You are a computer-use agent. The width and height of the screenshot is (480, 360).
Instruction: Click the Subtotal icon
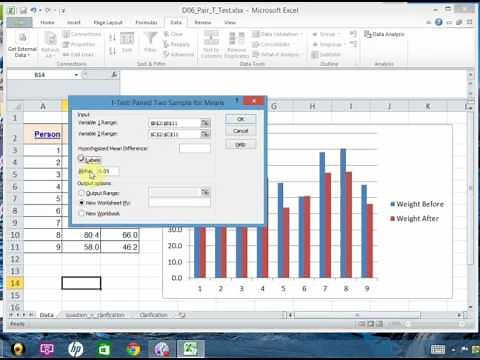[326, 54]
